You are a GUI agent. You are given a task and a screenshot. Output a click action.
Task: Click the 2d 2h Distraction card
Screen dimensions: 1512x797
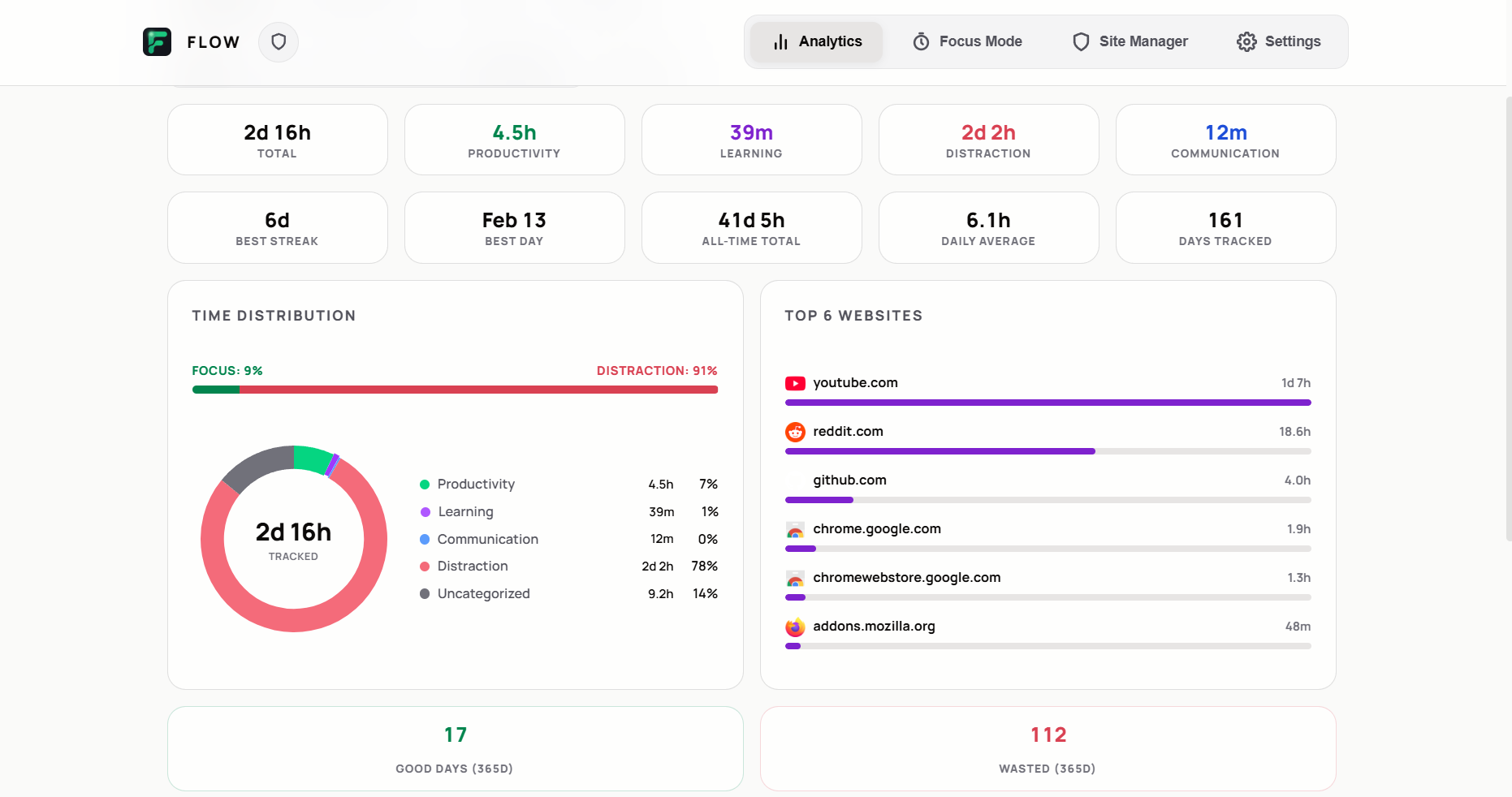989,140
